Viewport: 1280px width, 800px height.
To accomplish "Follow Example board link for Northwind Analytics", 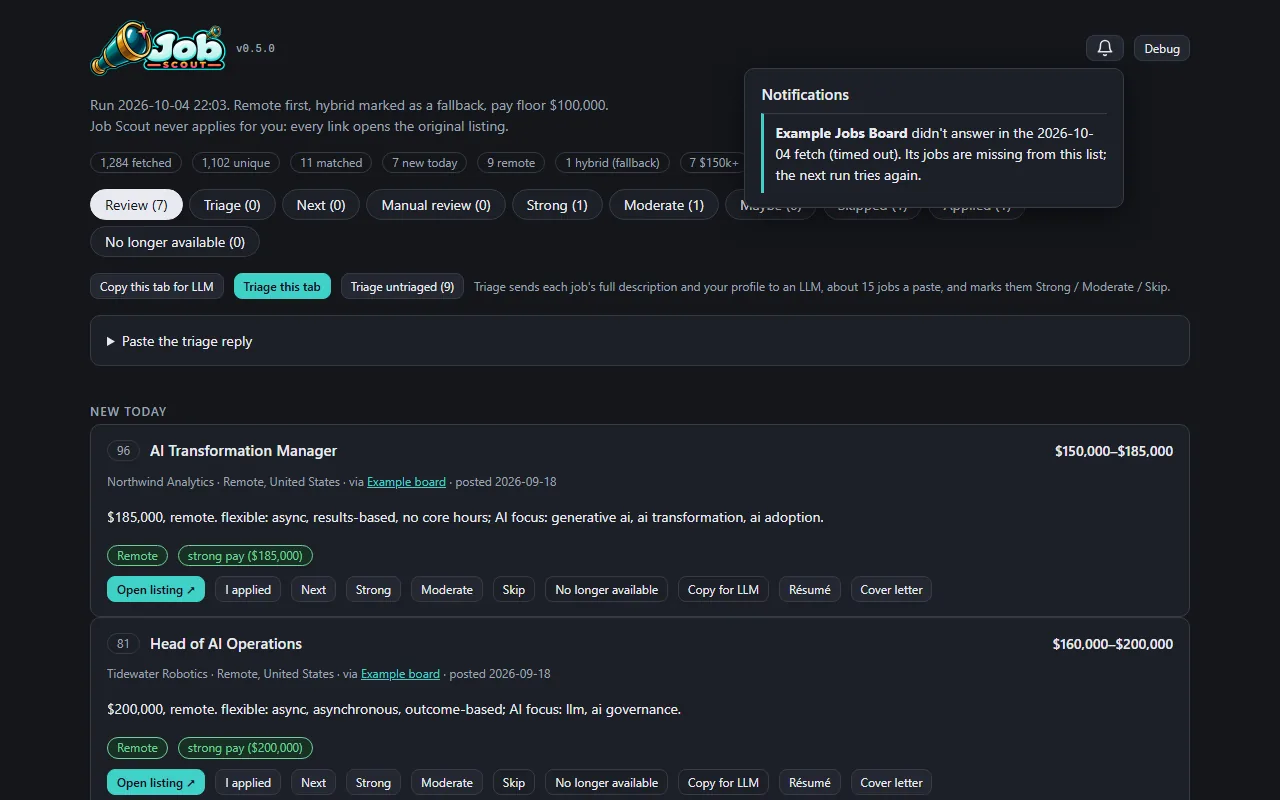I will [406, 482].
